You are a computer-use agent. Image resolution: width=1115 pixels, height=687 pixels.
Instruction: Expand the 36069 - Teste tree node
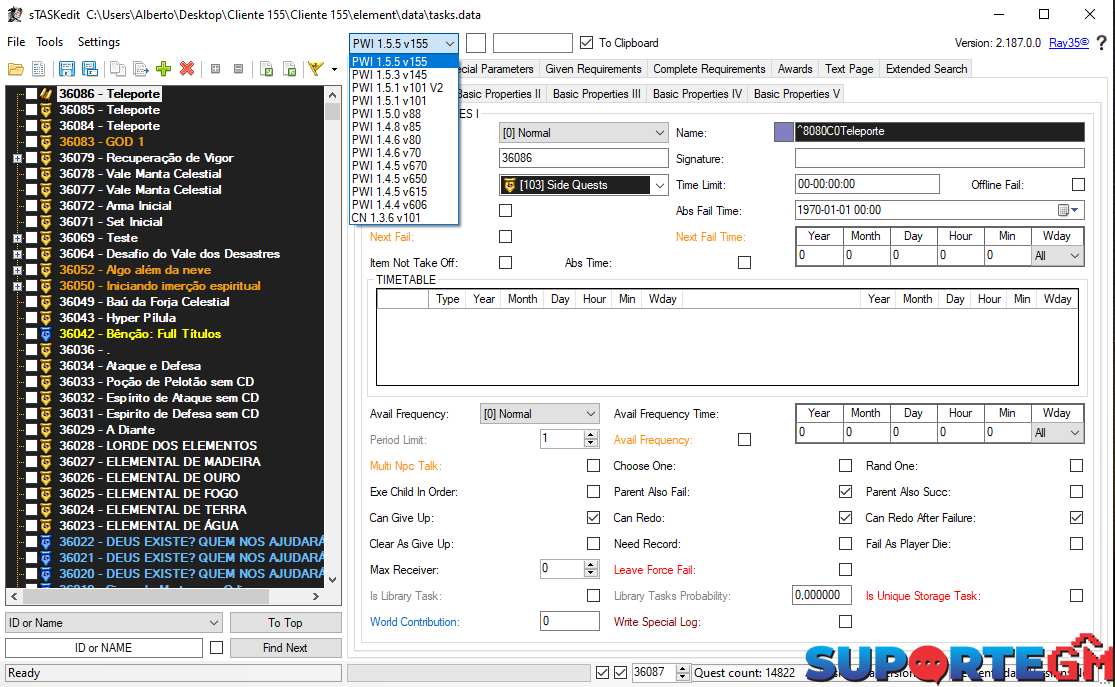coord(17,238)
